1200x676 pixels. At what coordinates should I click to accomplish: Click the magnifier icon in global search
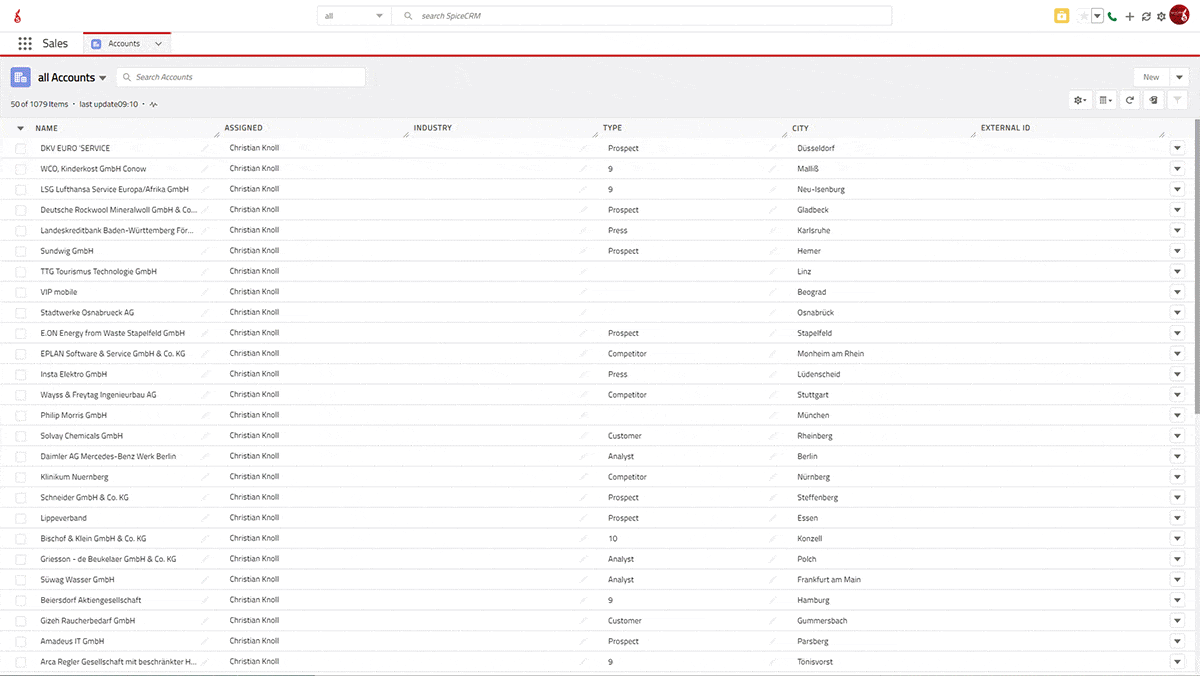pyautogui.click(x=408, y=16)
